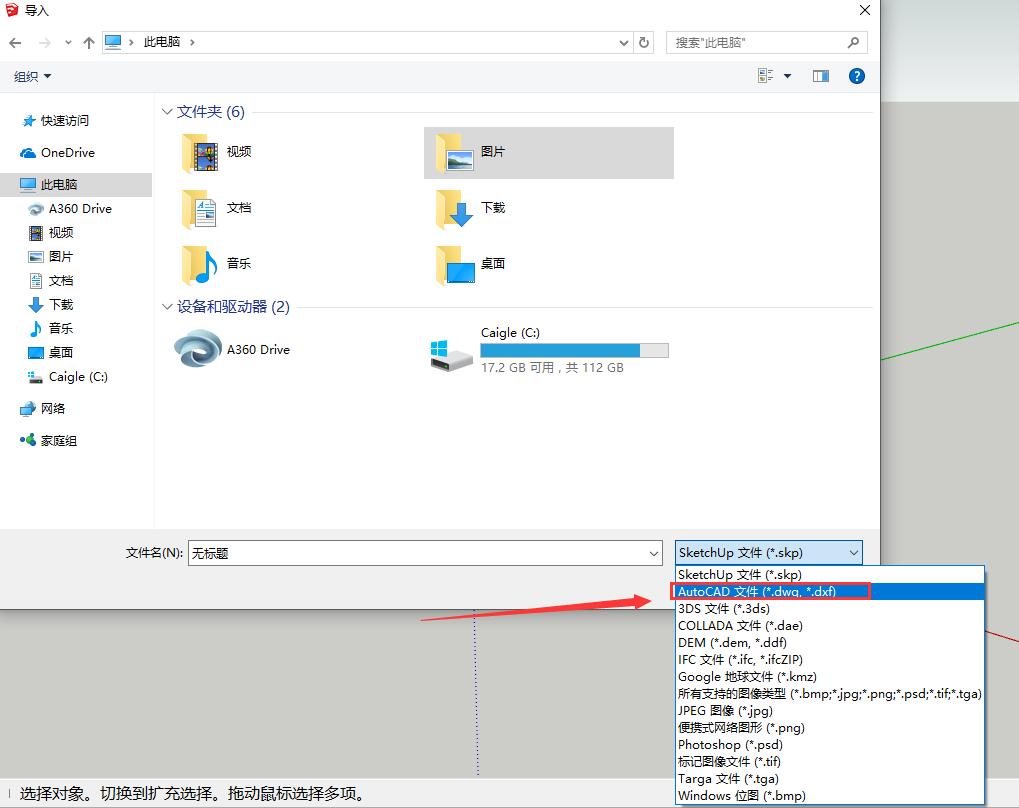Select the 桌面 folder icon
Image resolution: width=1019 pixels, height=808 pixels.
click(x=456, y=265)
